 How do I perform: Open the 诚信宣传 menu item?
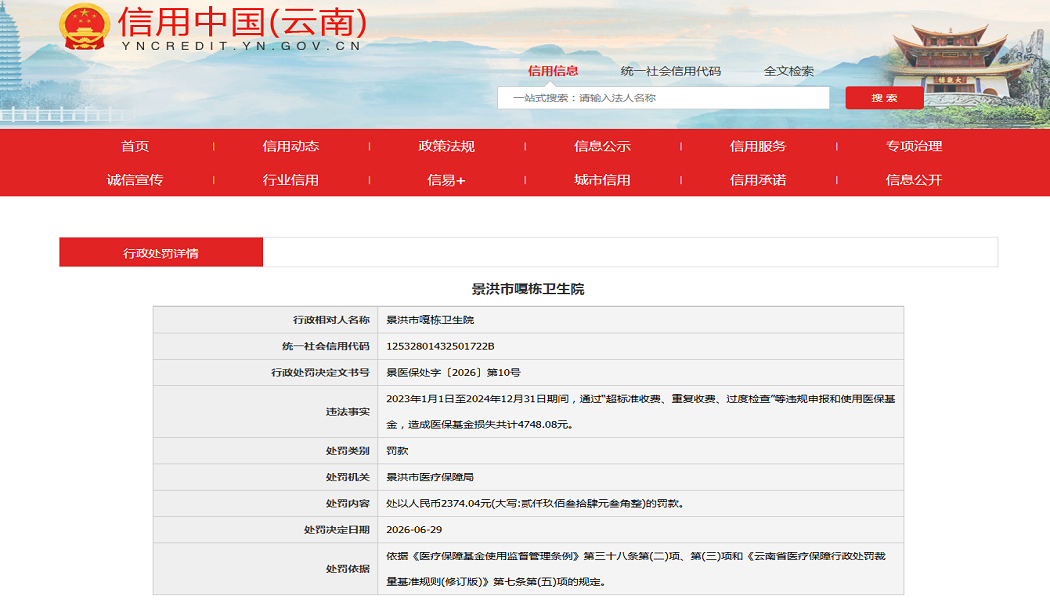pyautogui.click(x=135, y=179)
